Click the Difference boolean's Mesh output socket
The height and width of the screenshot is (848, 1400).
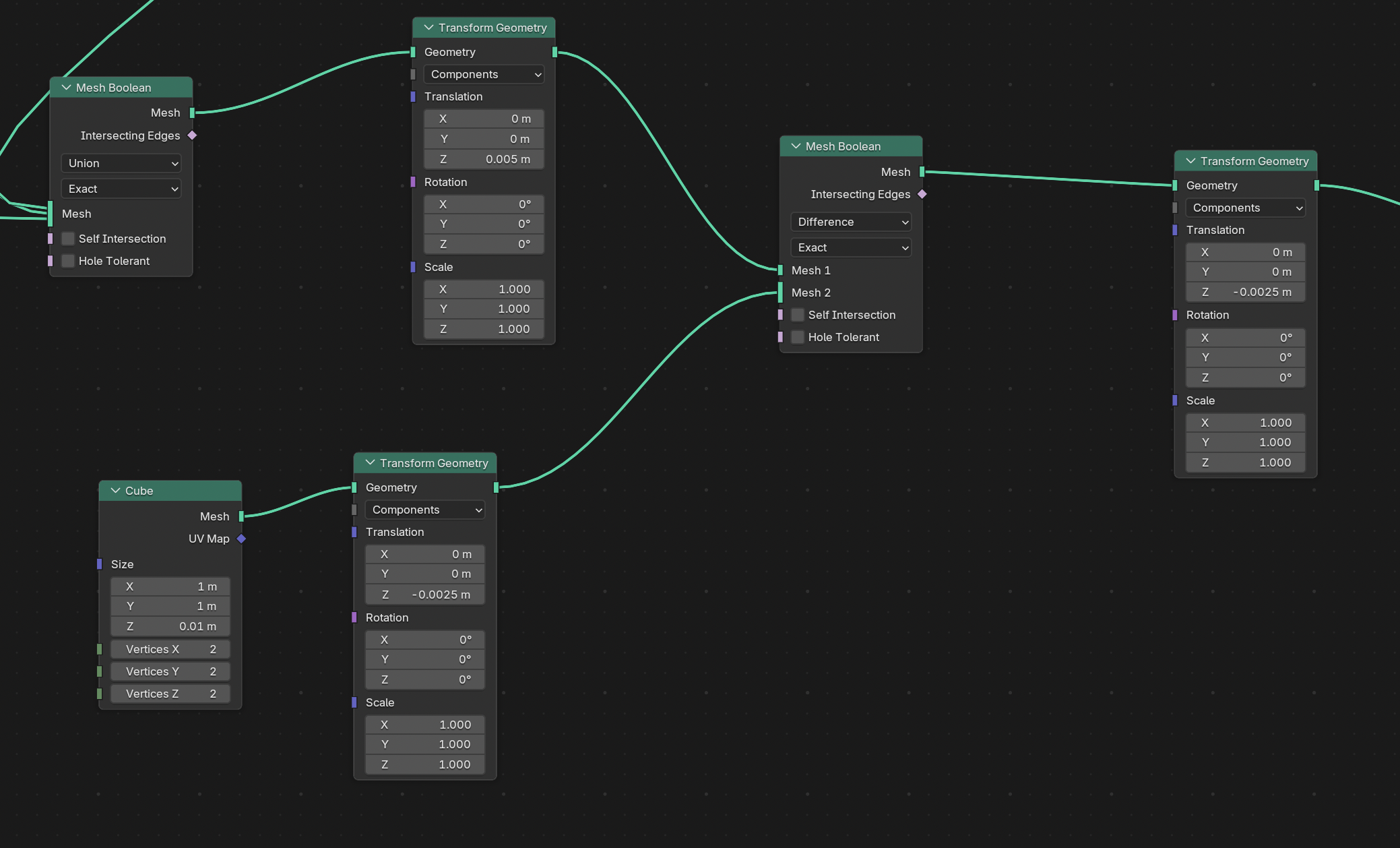(x=922, y=172)
